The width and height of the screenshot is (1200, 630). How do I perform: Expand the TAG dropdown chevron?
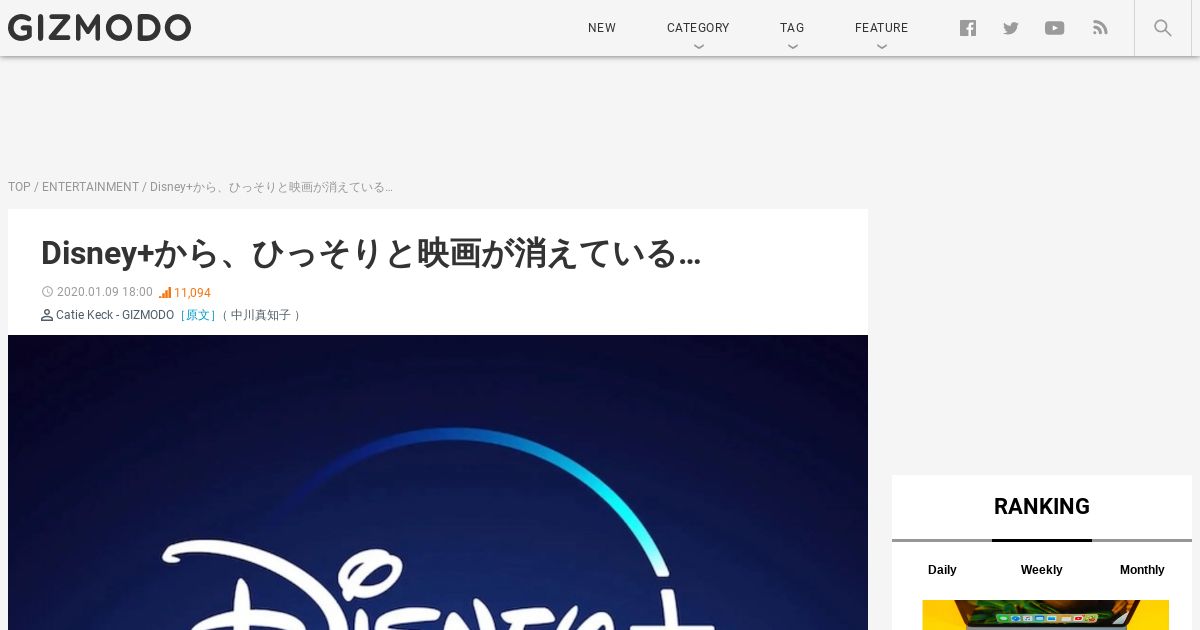click(792, 46)
